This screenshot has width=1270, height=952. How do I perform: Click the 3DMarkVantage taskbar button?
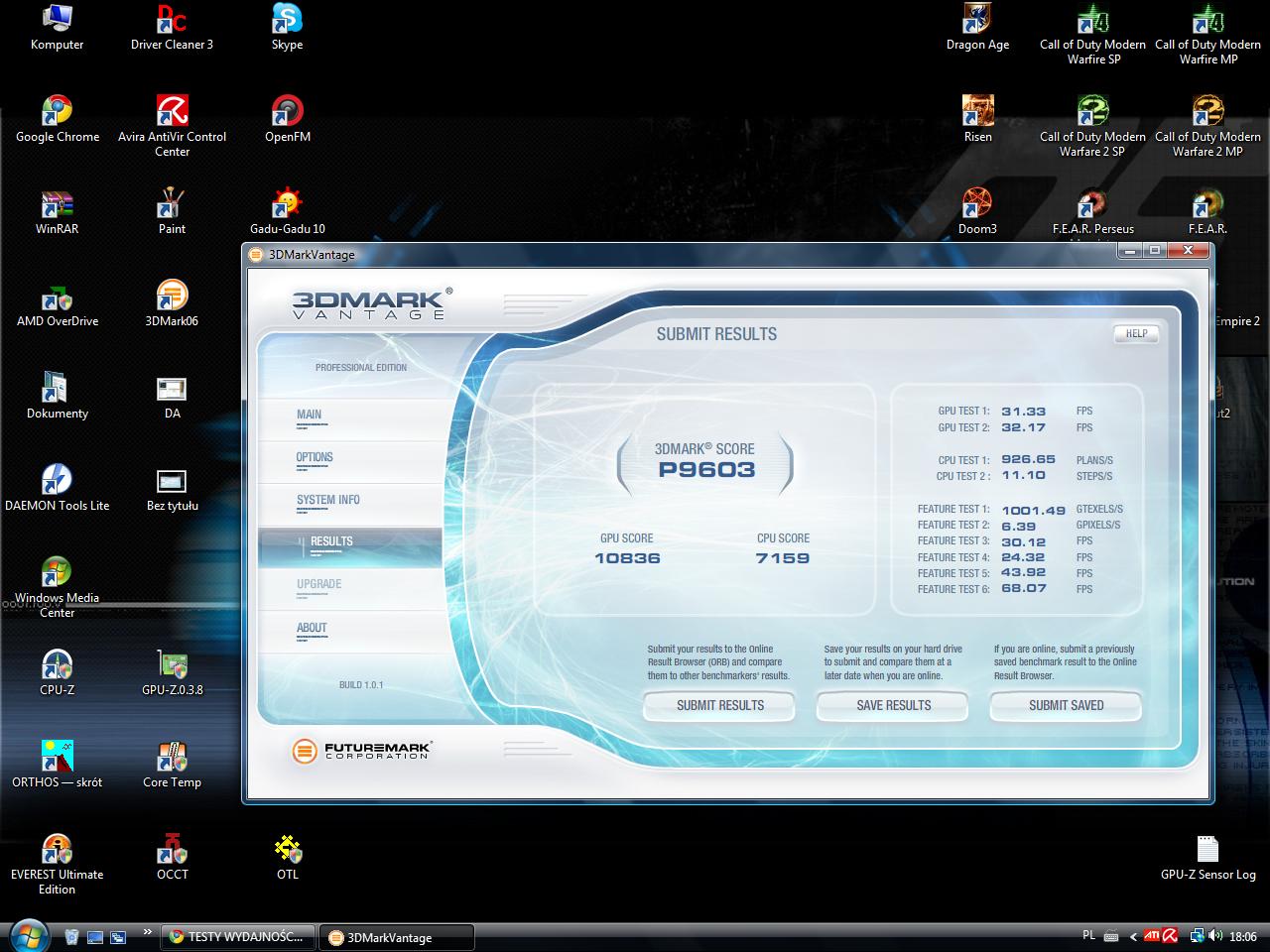[x=396, y=937]
